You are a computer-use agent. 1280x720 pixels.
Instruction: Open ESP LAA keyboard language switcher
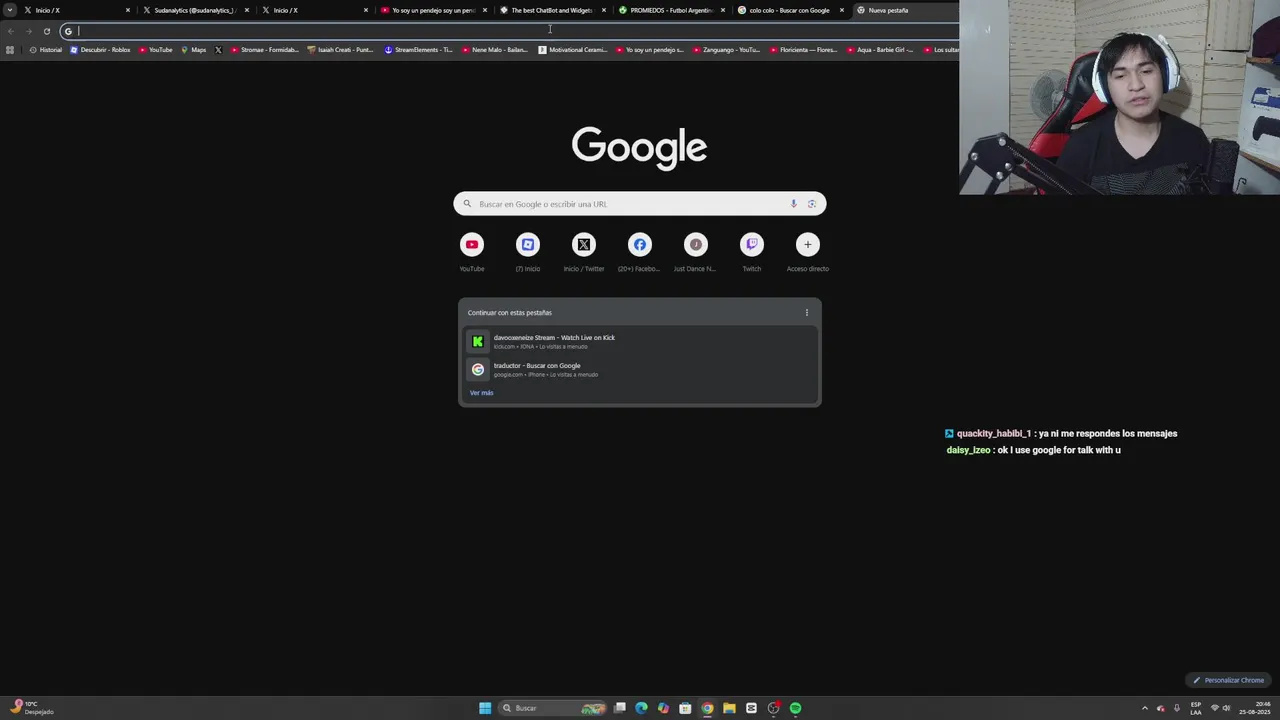coord(1196,708)
